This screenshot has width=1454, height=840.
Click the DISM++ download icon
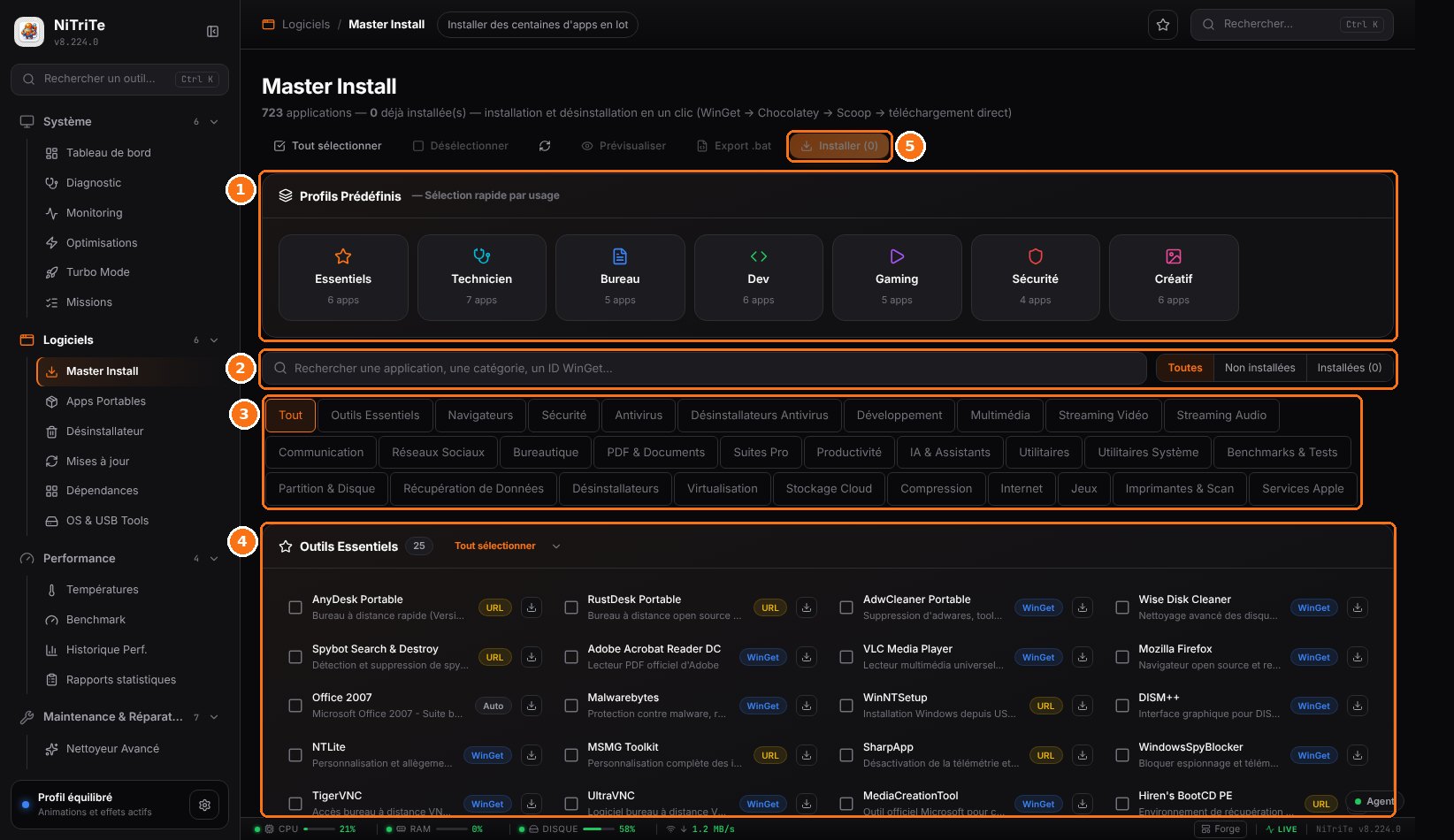[1358, 706]
